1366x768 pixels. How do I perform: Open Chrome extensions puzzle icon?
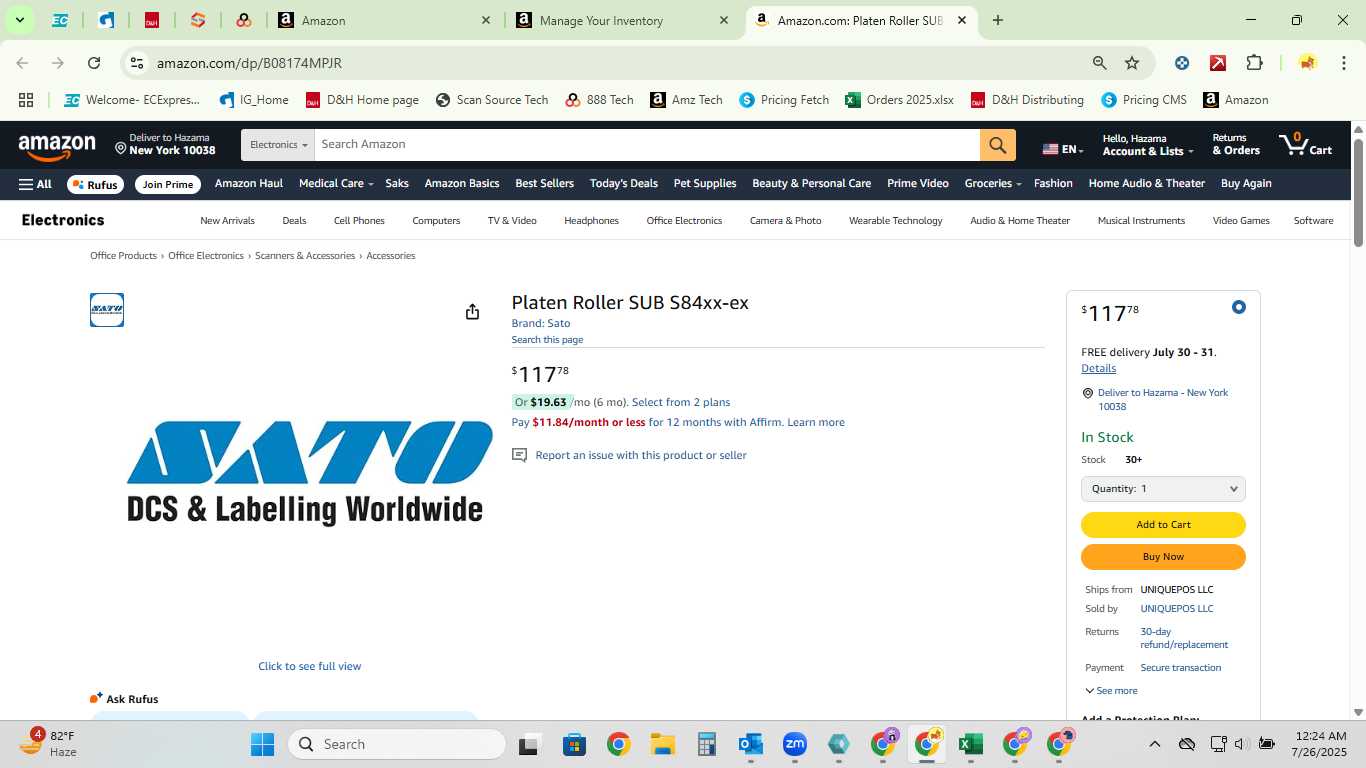tap(1254, 63)
